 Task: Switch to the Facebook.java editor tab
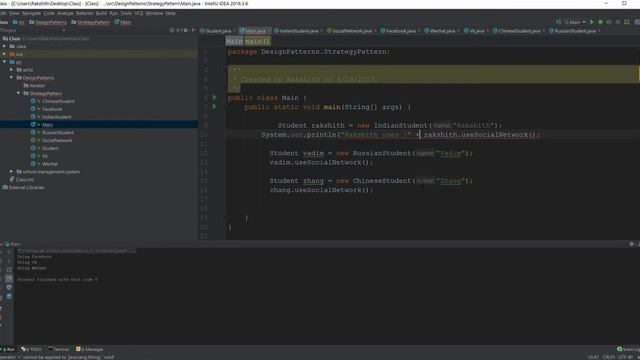tap(400, 31)
